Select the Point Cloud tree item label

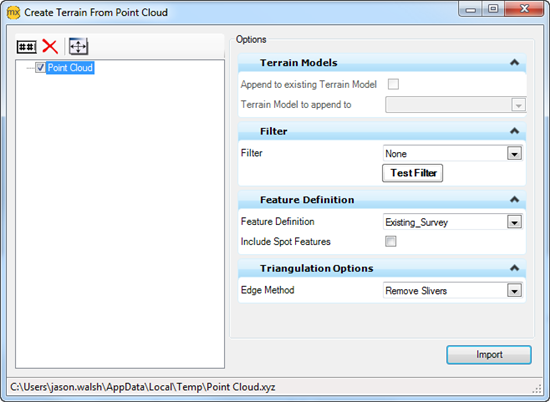pos(70,67)
